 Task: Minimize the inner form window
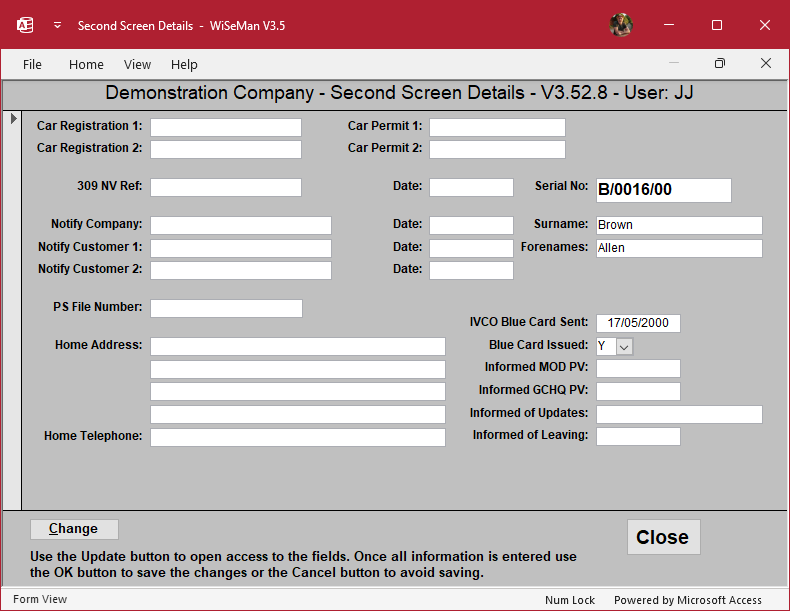673,63
